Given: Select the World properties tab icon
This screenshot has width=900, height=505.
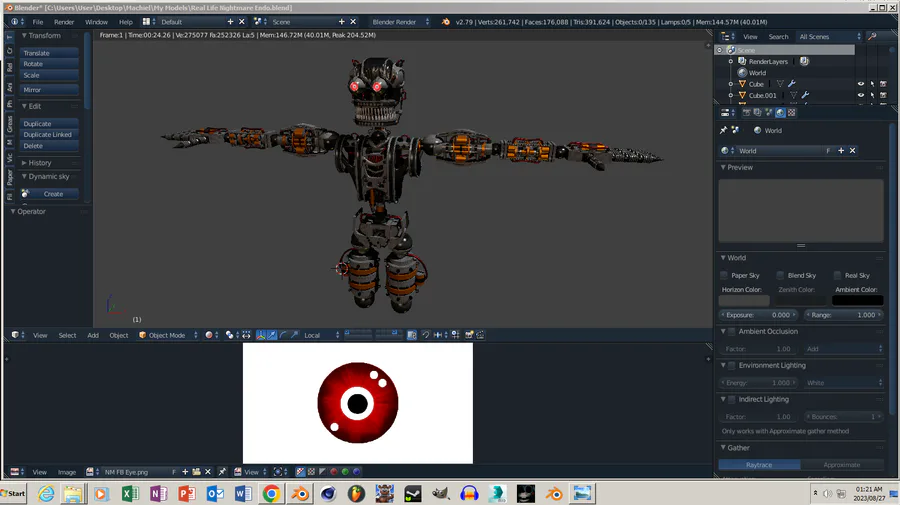Looking at the screenshot, I should click(780, 112).
